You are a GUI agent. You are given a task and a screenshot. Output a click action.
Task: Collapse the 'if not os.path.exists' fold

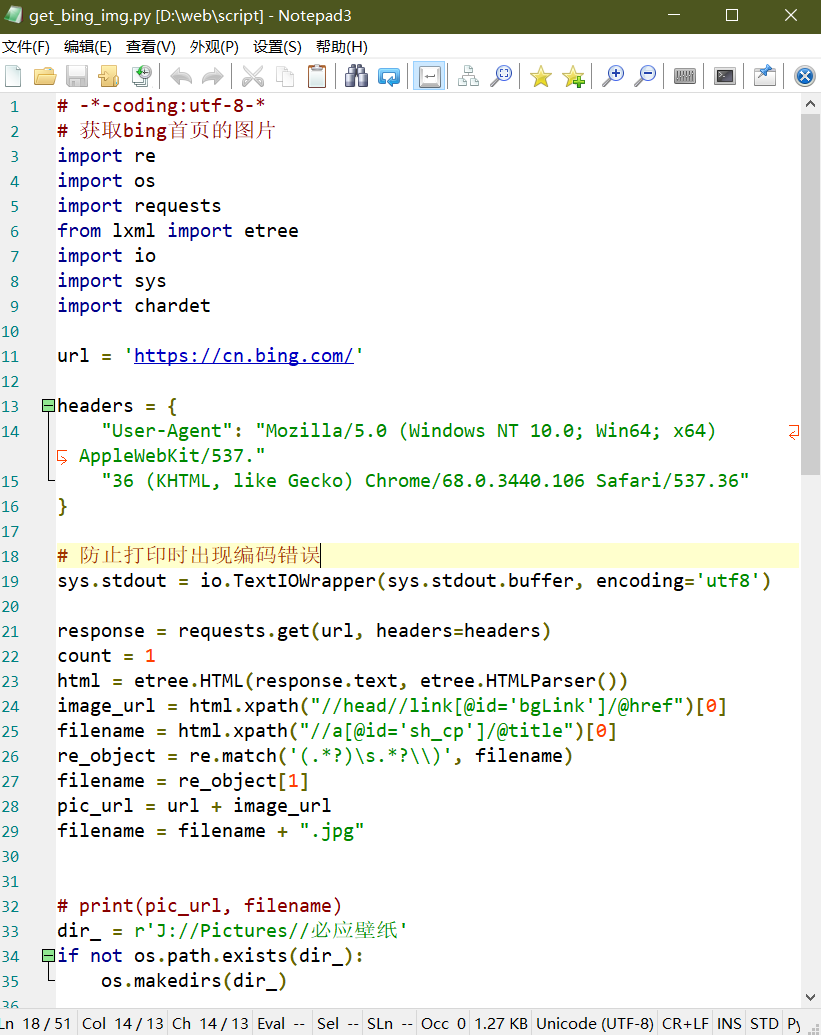tap(48, 955)
